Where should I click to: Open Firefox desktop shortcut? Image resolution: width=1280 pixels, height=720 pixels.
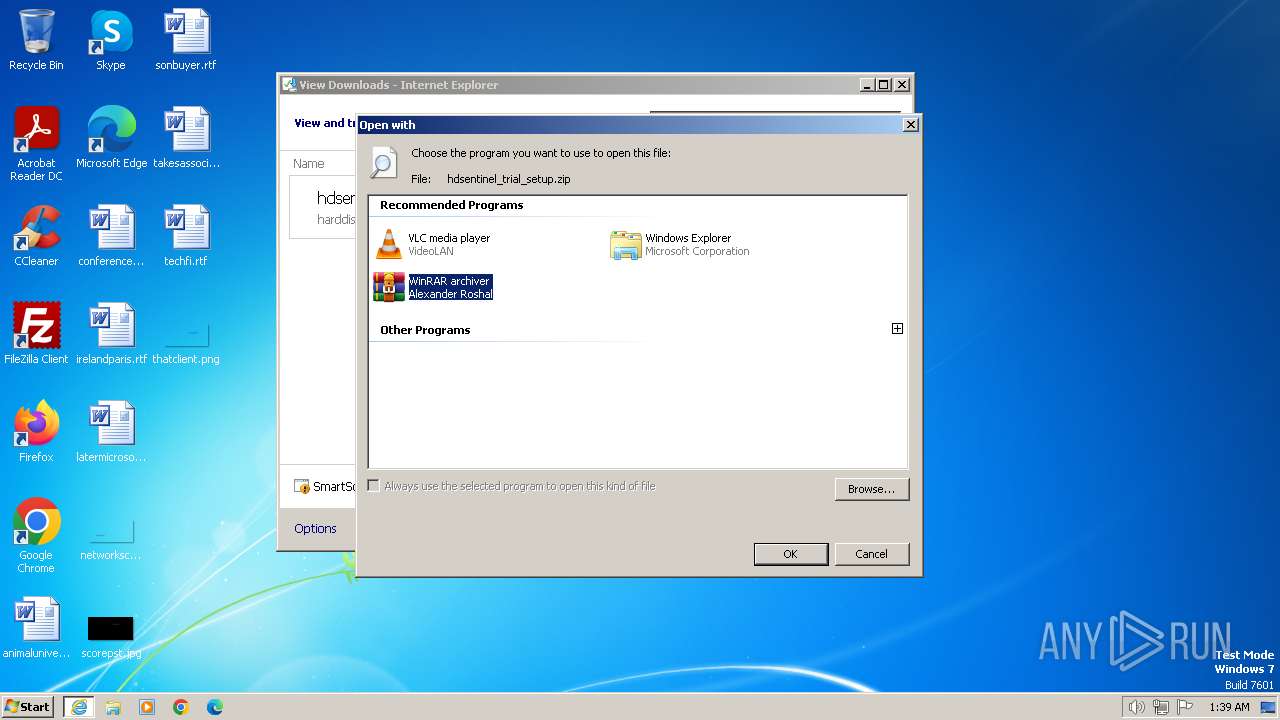click(x=36, y=432)
